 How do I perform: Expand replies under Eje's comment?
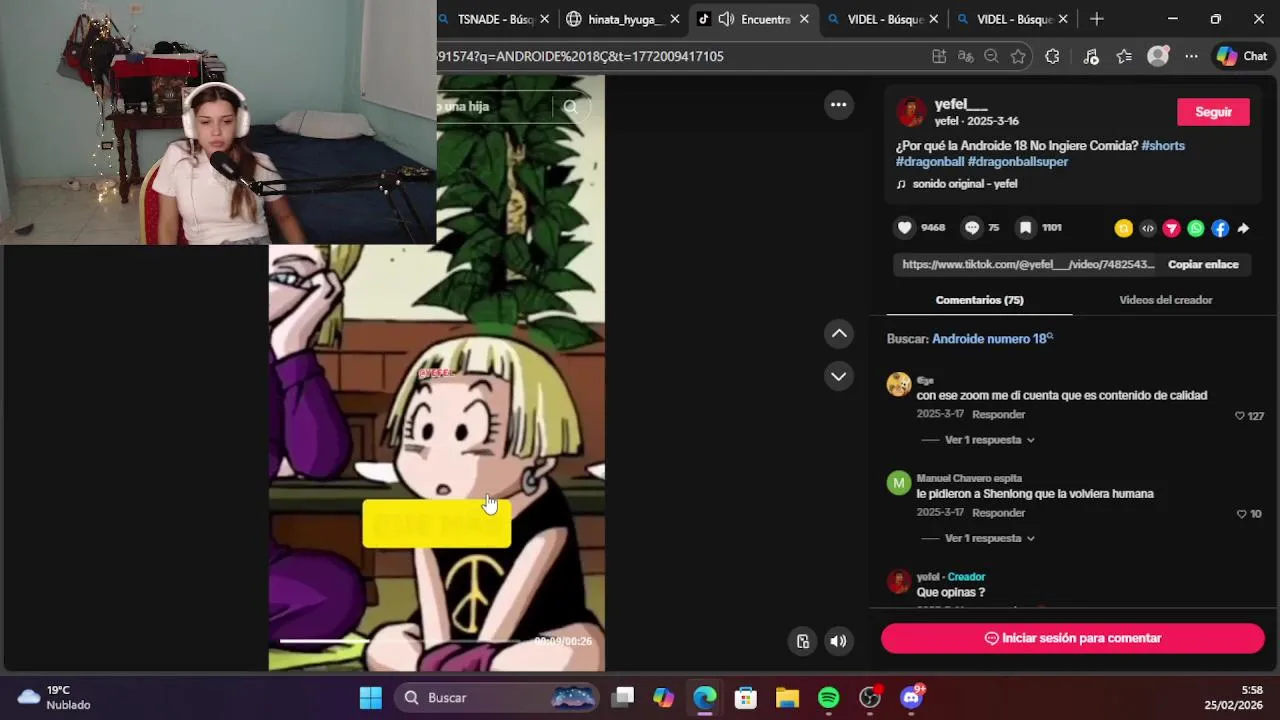click(x=989, y=440)
